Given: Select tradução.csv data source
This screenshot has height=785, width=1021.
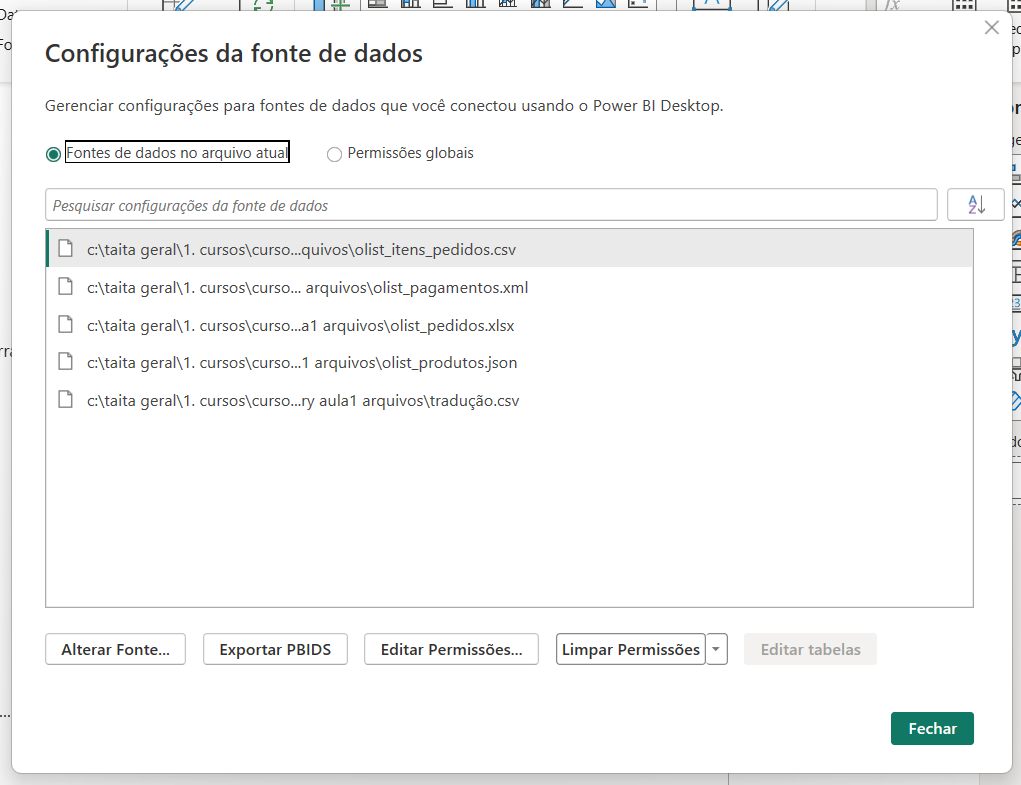Looking at the screenshot, I should 509,400.
